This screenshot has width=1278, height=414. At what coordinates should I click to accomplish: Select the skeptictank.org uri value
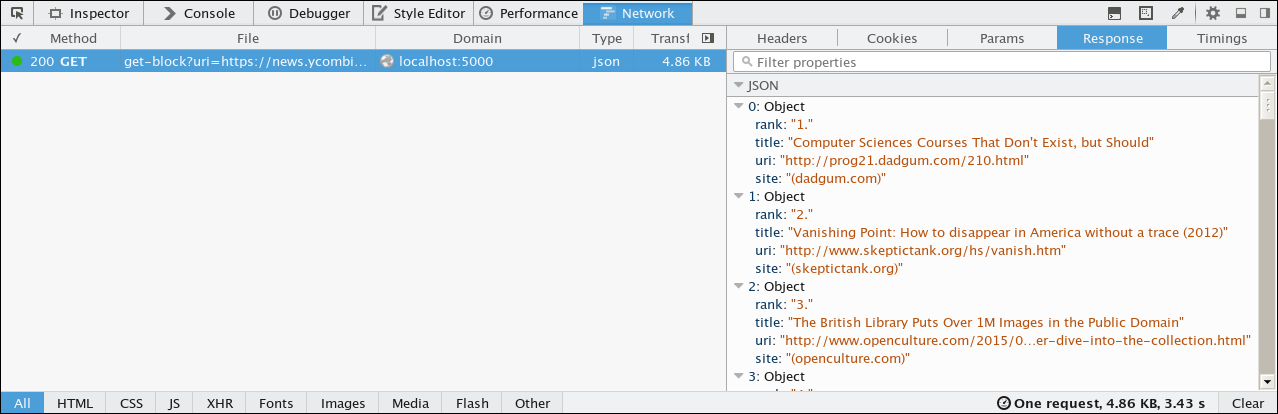pyautogui.click(x=923, y=250)
